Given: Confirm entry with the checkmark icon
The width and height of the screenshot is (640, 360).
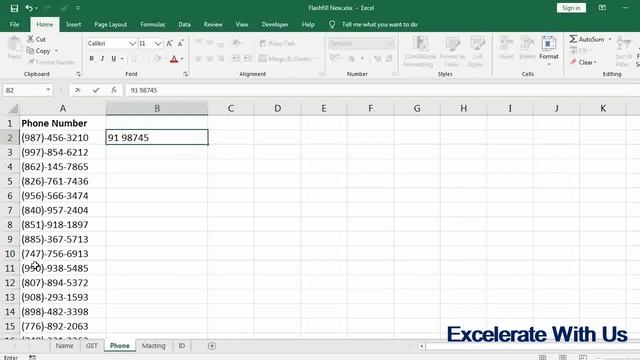Looking at the screenshot, I should coord(96,90).
